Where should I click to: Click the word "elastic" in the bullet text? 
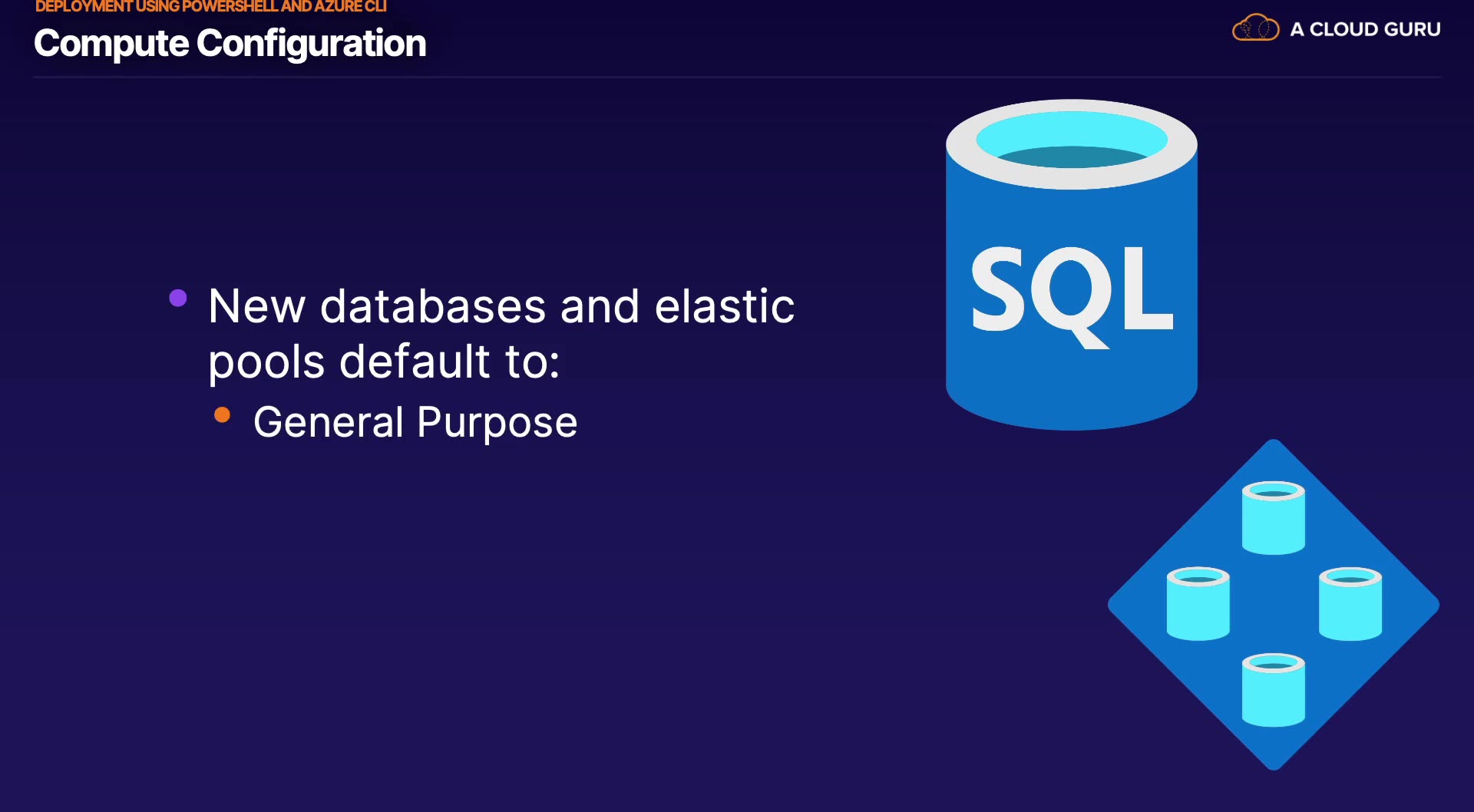(724, 306)
